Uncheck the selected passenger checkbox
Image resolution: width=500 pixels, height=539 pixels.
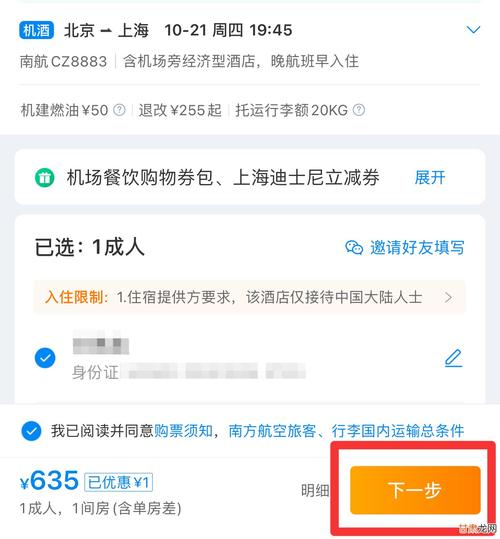(45, 358)
